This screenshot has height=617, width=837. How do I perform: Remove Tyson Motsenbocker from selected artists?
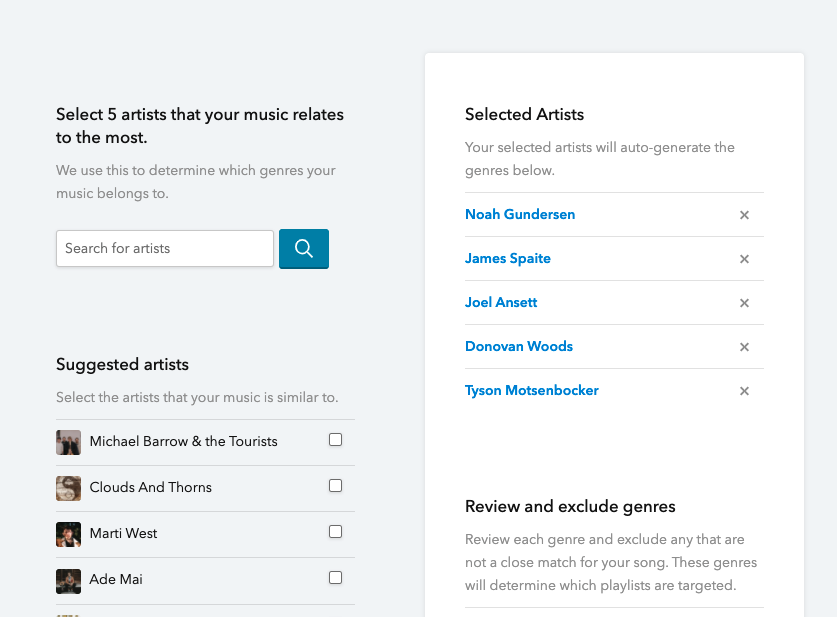744,391
